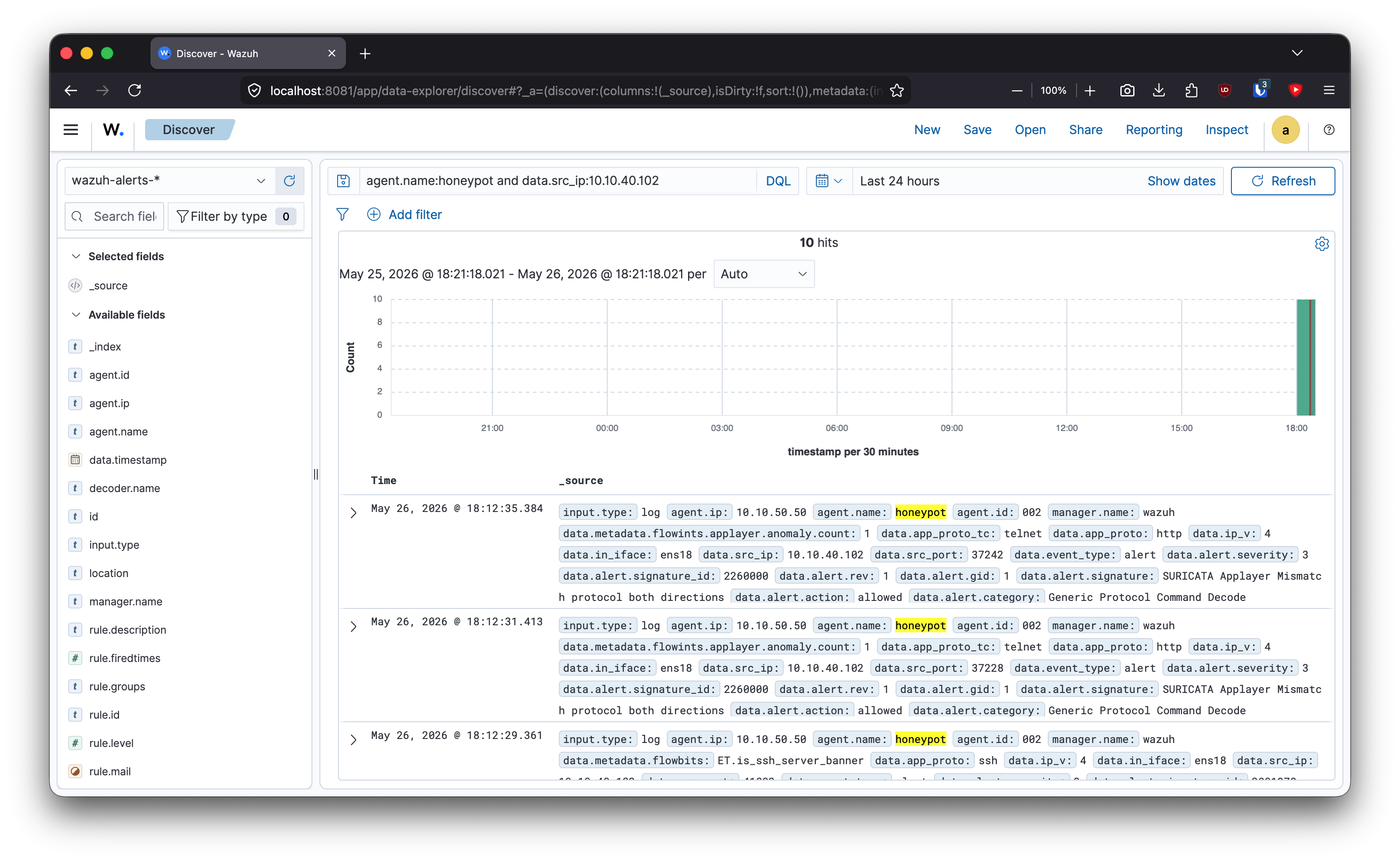This screenshot has width=1400, height=862.
Task: Click the data.timestamp date type icon
Action: (75, 460)
